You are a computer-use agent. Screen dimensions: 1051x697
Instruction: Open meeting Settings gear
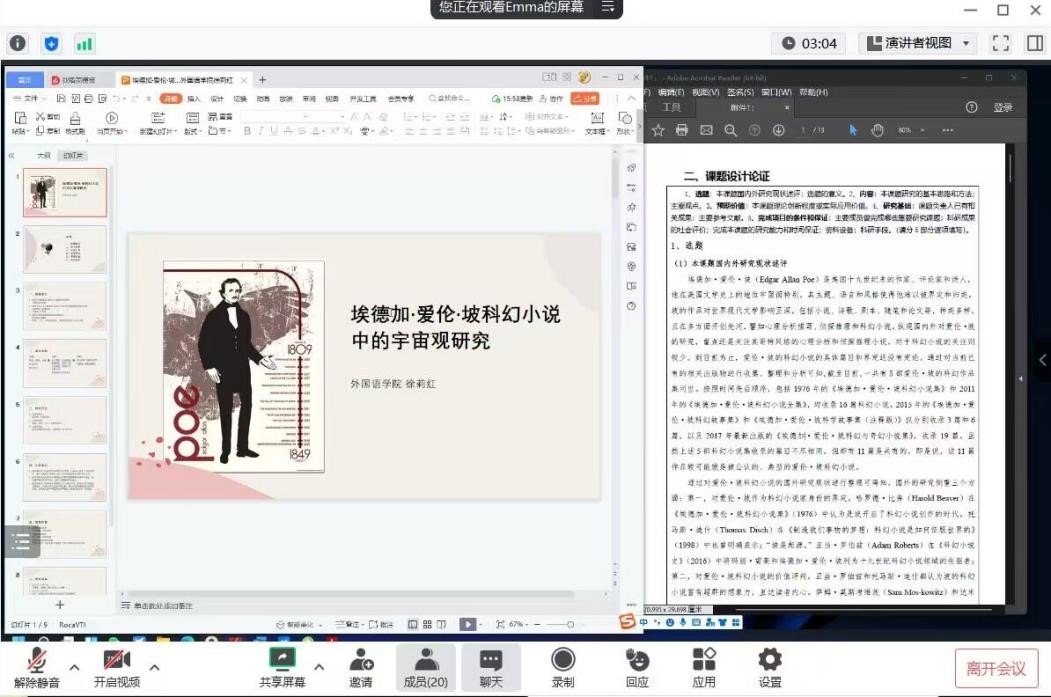pos(769,660)
